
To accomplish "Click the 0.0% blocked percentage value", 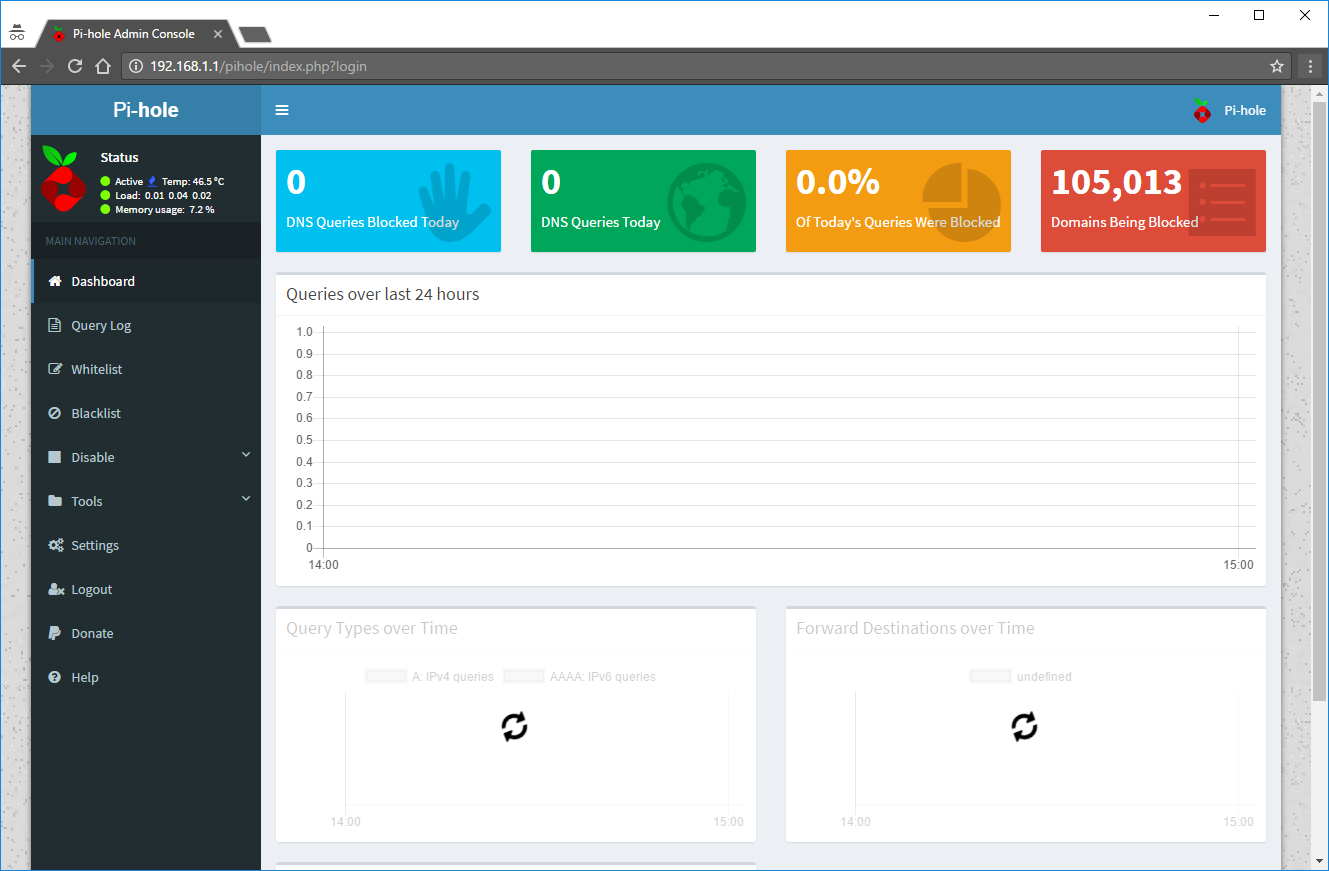I will (838, 182).
